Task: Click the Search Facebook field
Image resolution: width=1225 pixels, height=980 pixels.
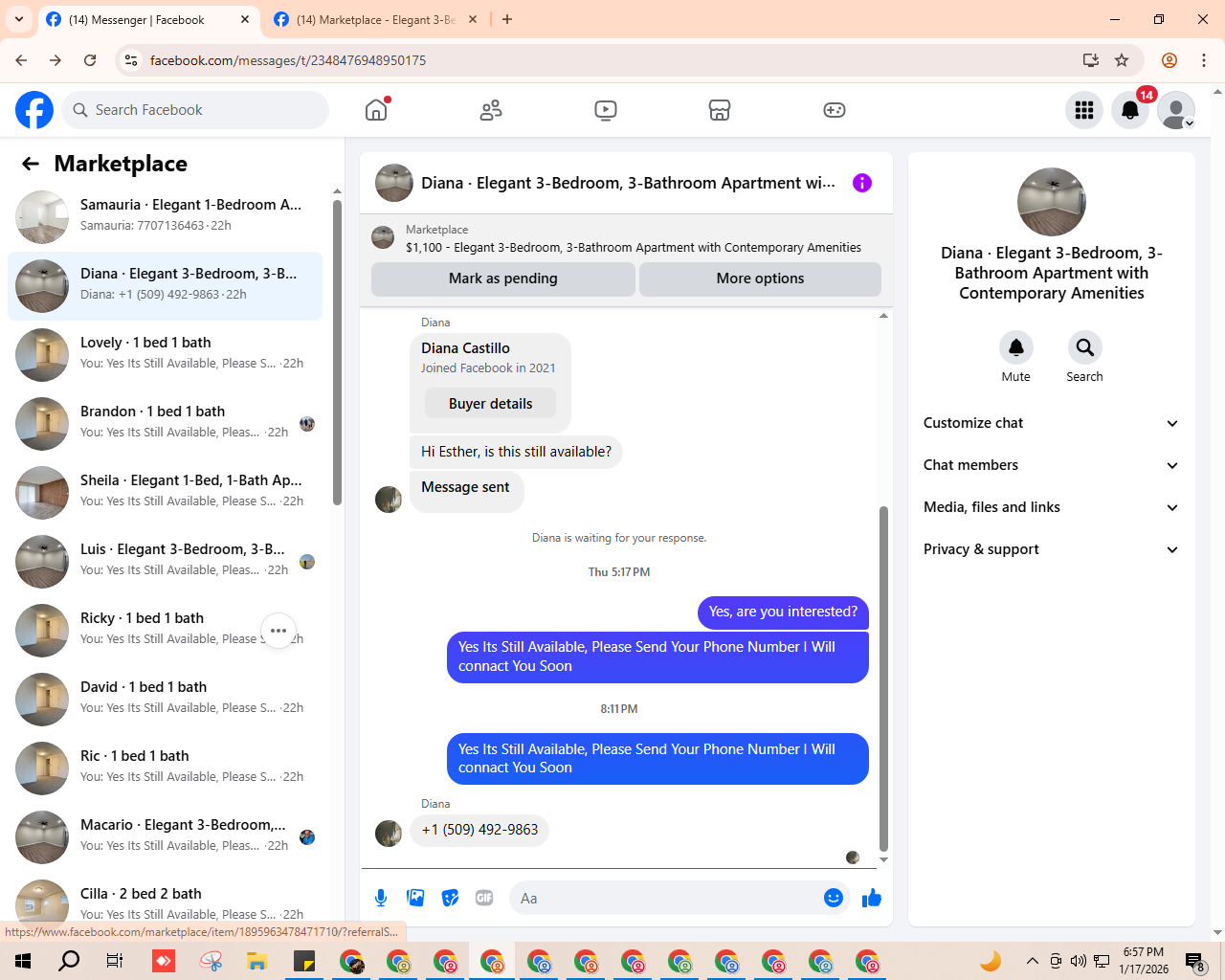Action: point(195,110)
